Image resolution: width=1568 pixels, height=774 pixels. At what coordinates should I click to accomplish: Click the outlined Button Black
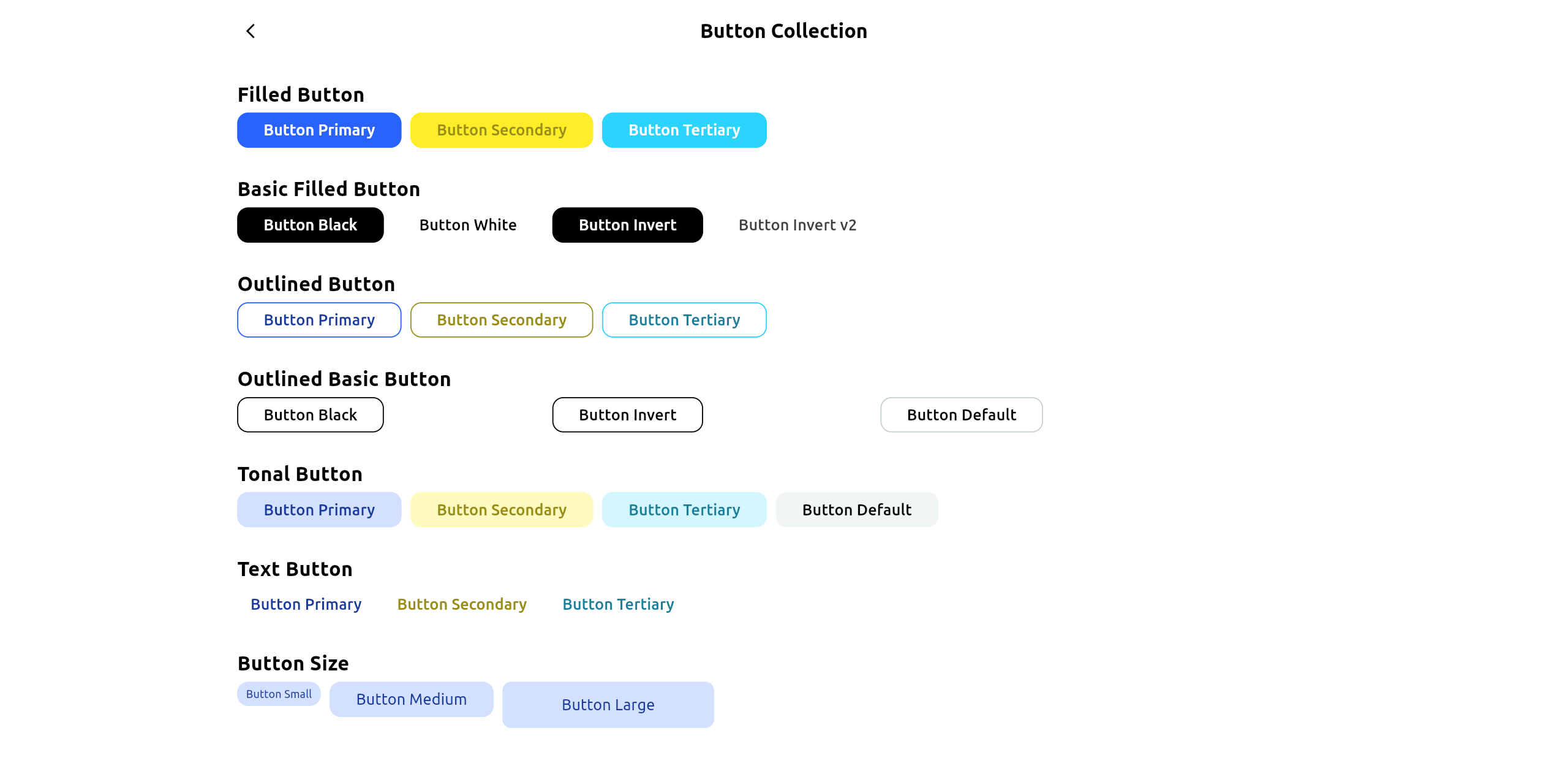tap(311, 415)
